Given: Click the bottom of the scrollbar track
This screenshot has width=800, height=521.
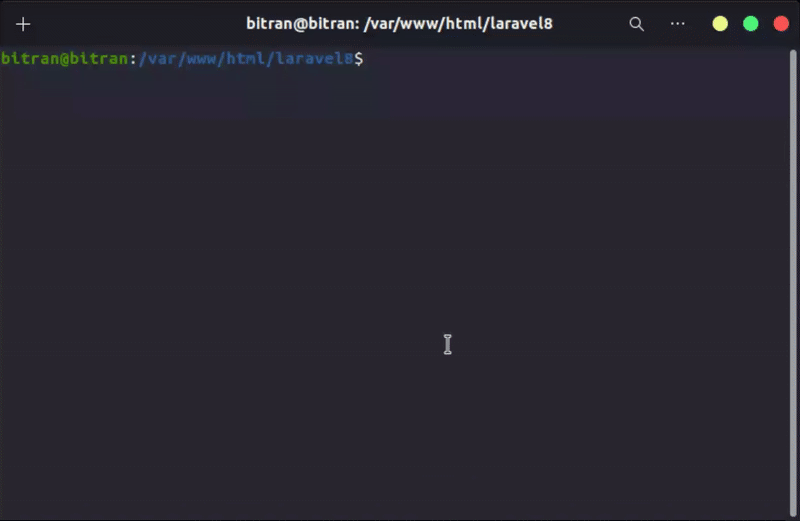Looking at the screenshot, I should [x=793, y=511].
